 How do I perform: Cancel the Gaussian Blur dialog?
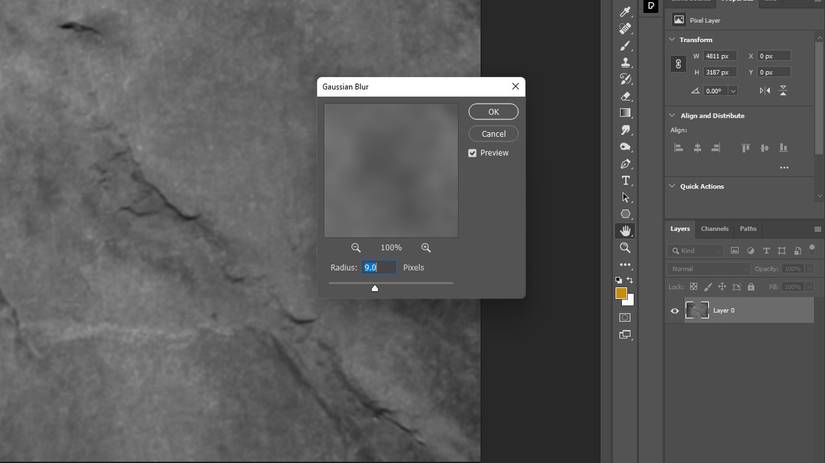coord(493,134)
